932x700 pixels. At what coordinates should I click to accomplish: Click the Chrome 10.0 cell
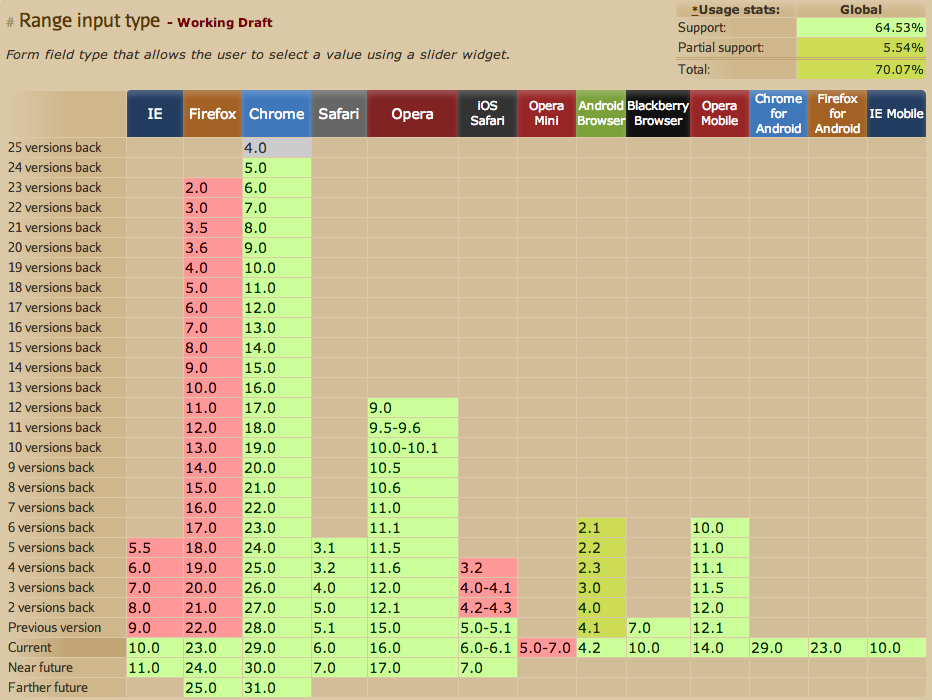277,268
